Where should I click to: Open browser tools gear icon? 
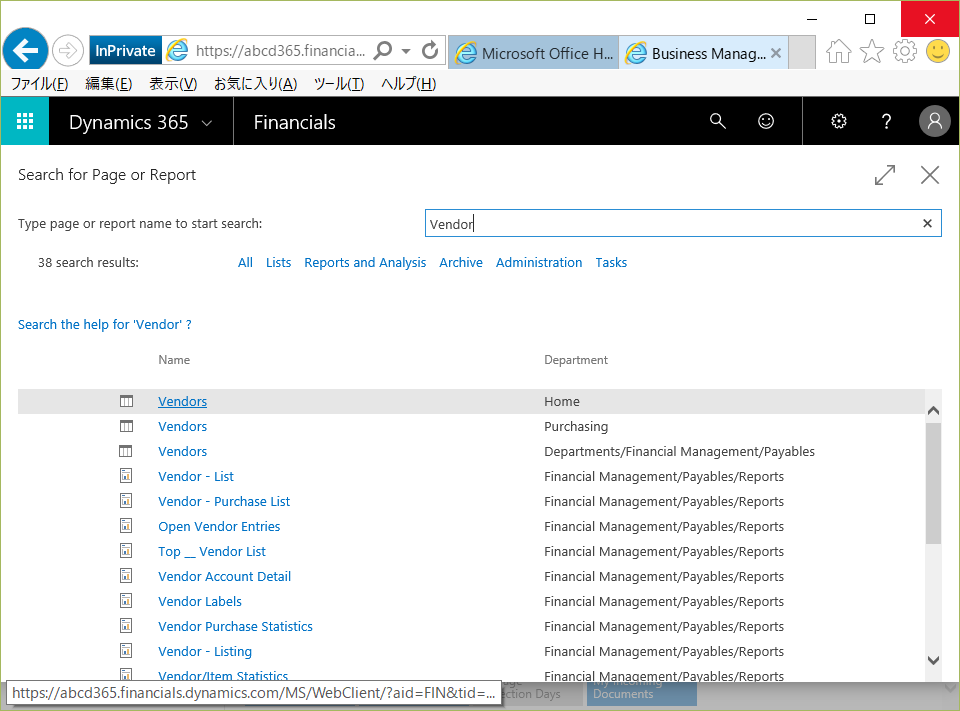pyautogui.click(x=904, y=51)
